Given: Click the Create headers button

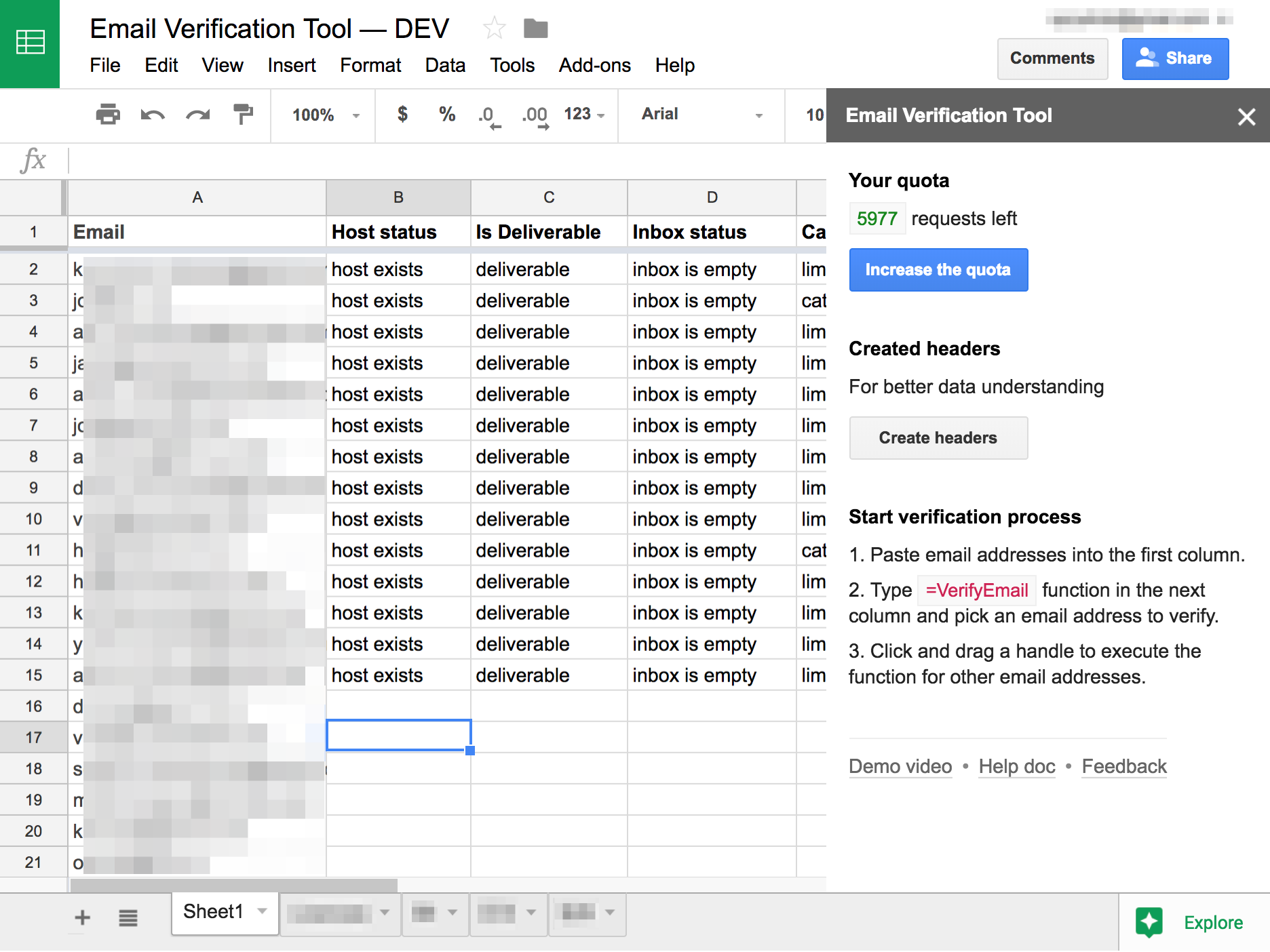Looking at the screenshot, I should [x=938, y=438].
